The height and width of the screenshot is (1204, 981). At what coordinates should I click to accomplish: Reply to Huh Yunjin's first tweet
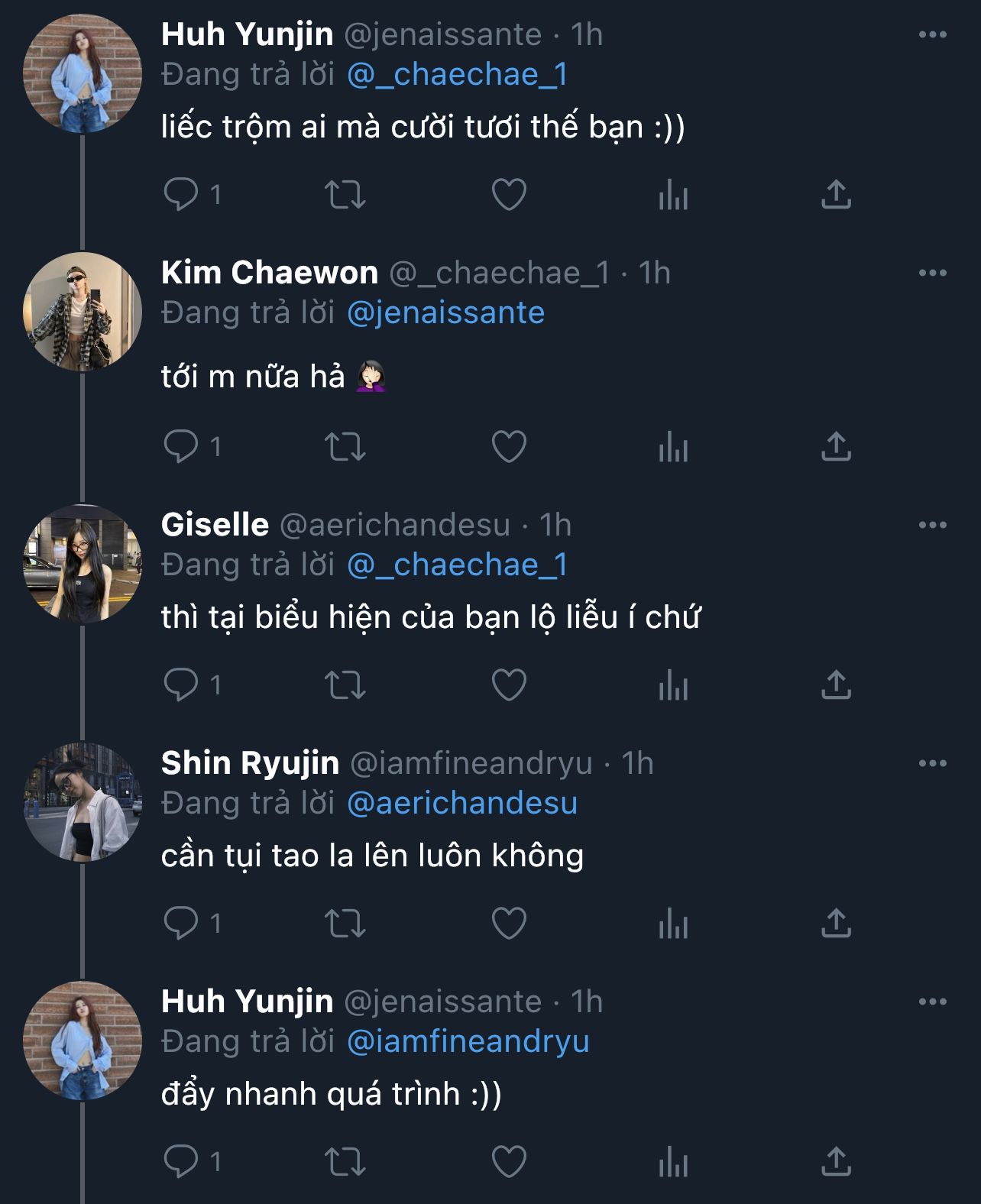[x=182, y=194]
